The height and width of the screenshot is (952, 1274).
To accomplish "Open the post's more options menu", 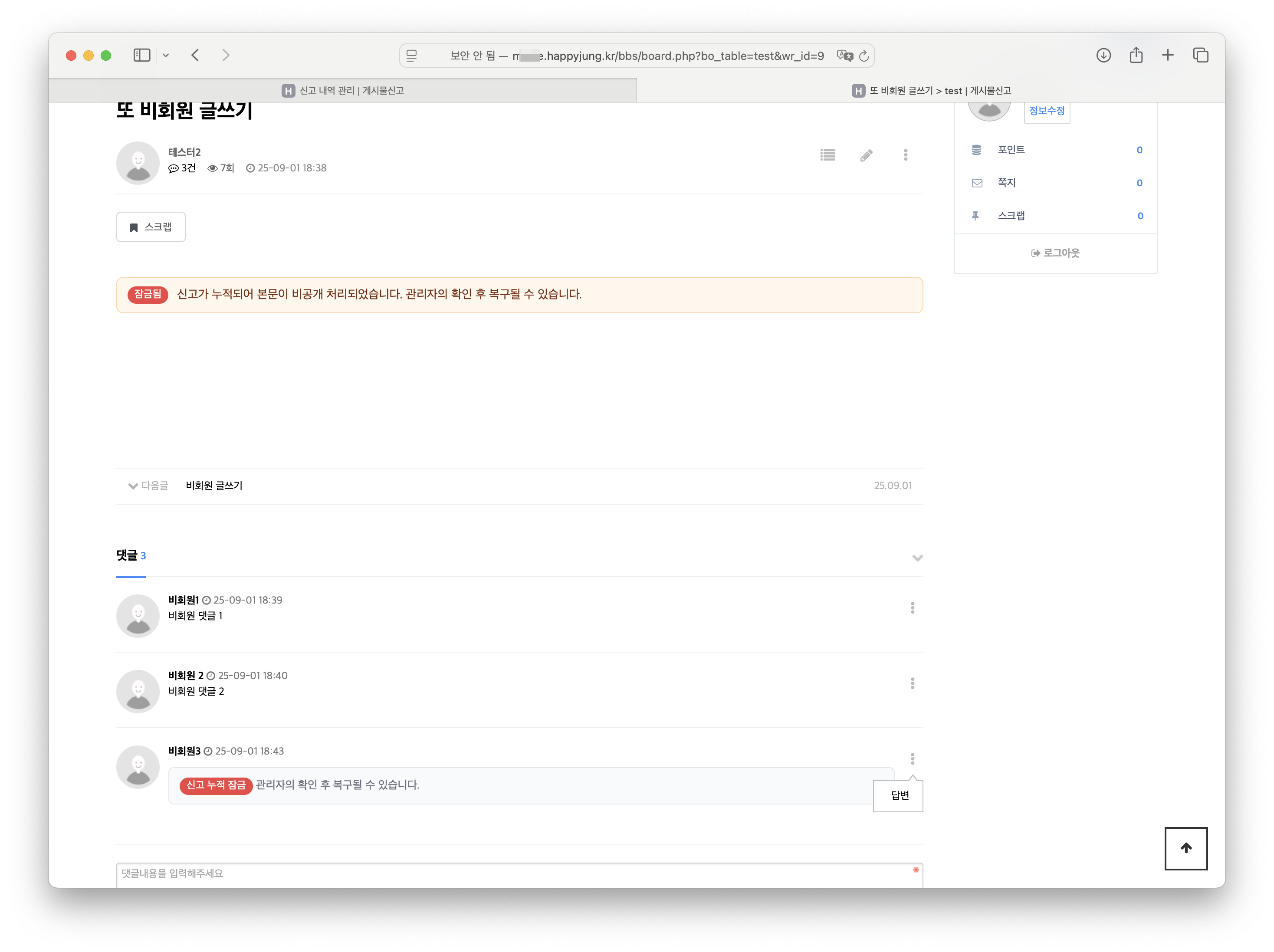I will tap(906, 155).
